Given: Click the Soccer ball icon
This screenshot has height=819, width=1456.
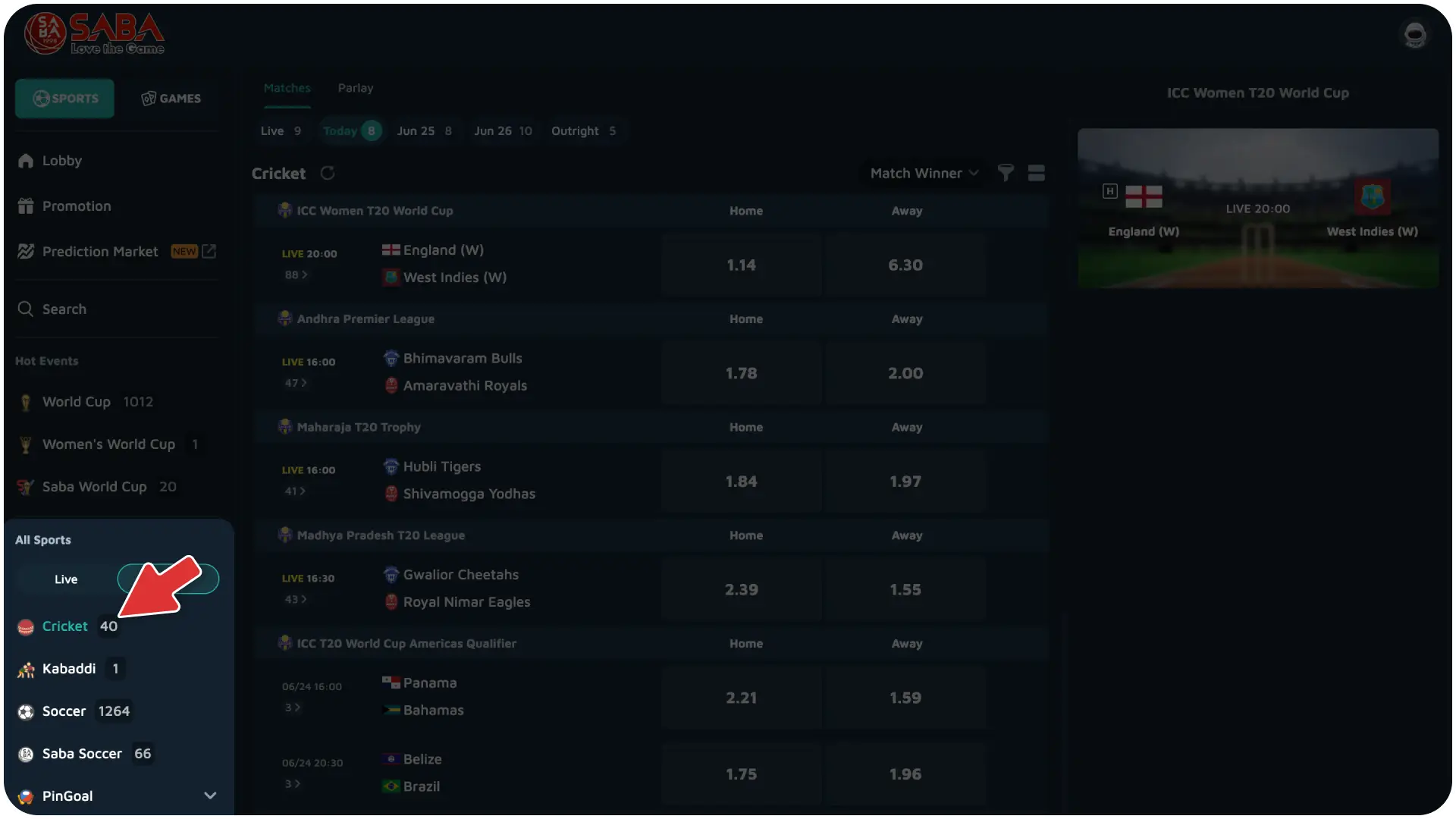Looking at the screenshot, I should click(26, 712).
